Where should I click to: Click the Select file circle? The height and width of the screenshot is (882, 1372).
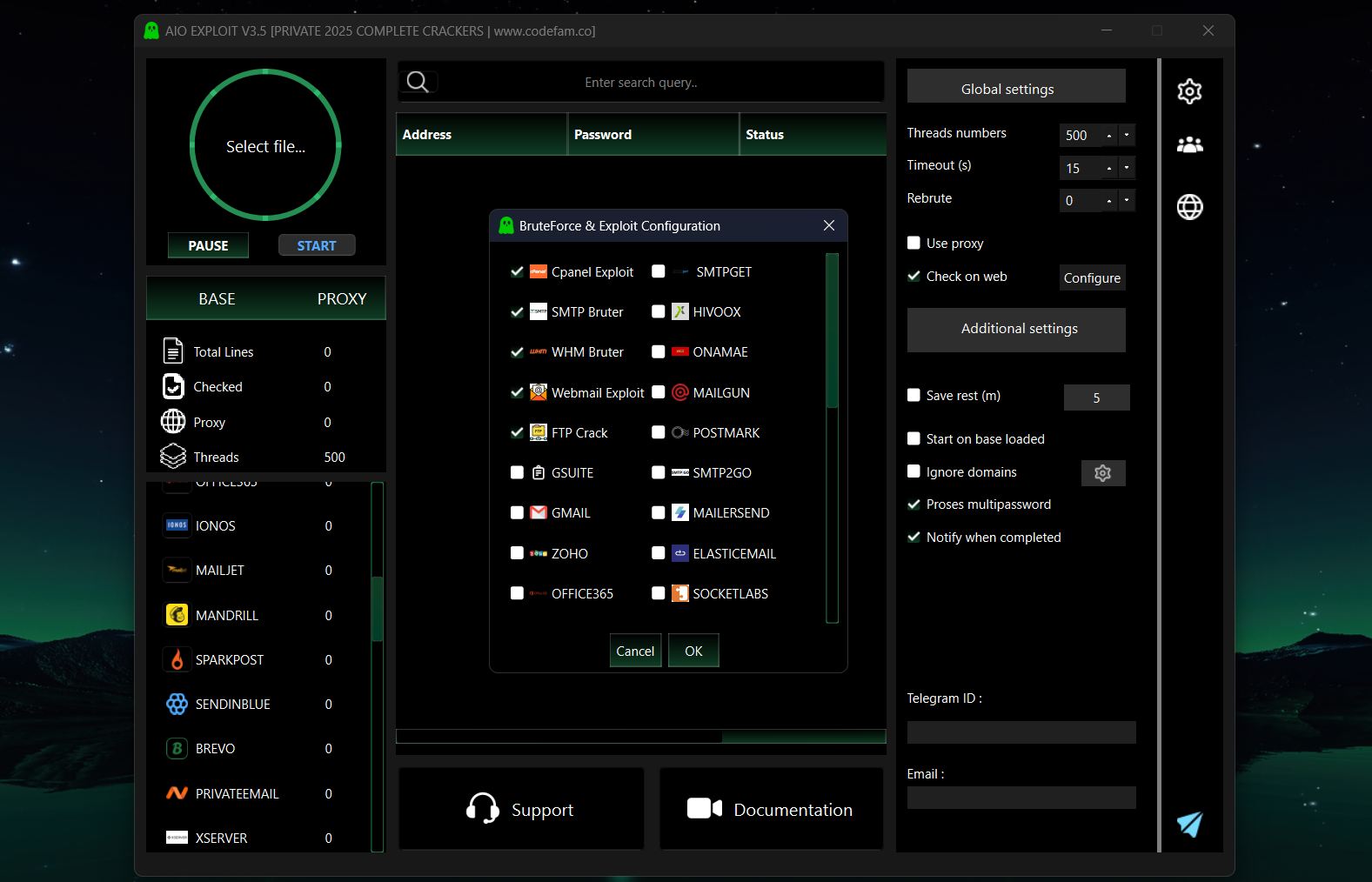[x=265, y=144]
